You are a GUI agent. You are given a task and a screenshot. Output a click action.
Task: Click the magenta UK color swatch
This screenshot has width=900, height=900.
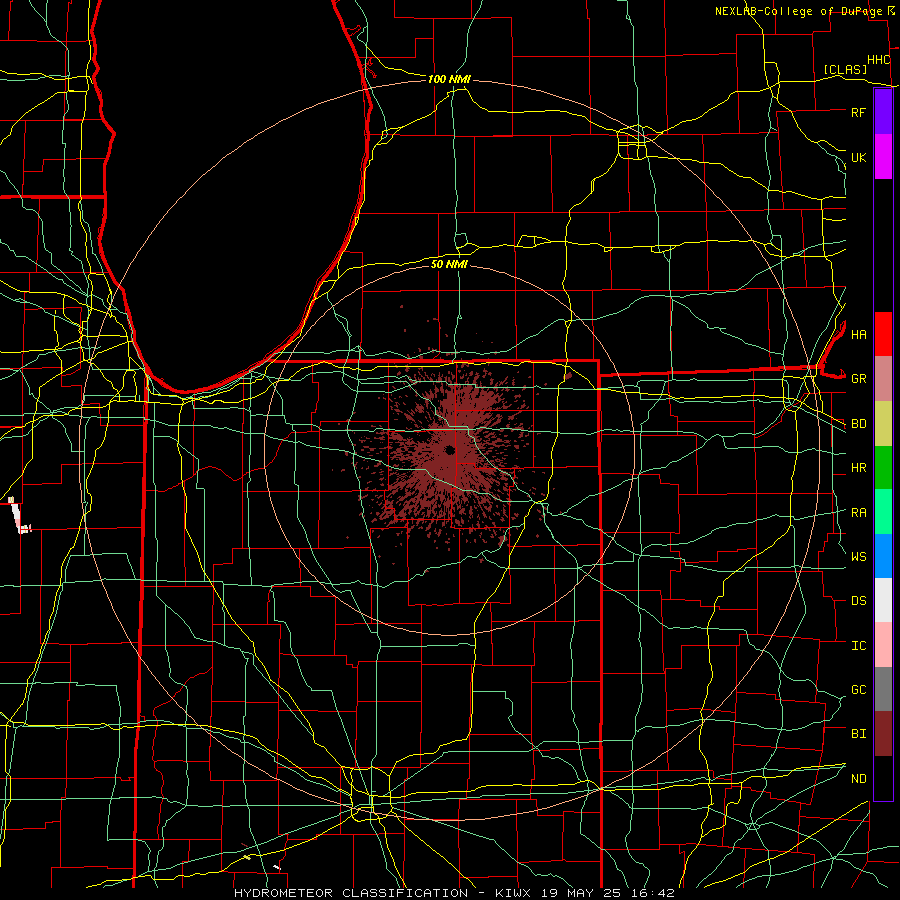click(883, 157)
